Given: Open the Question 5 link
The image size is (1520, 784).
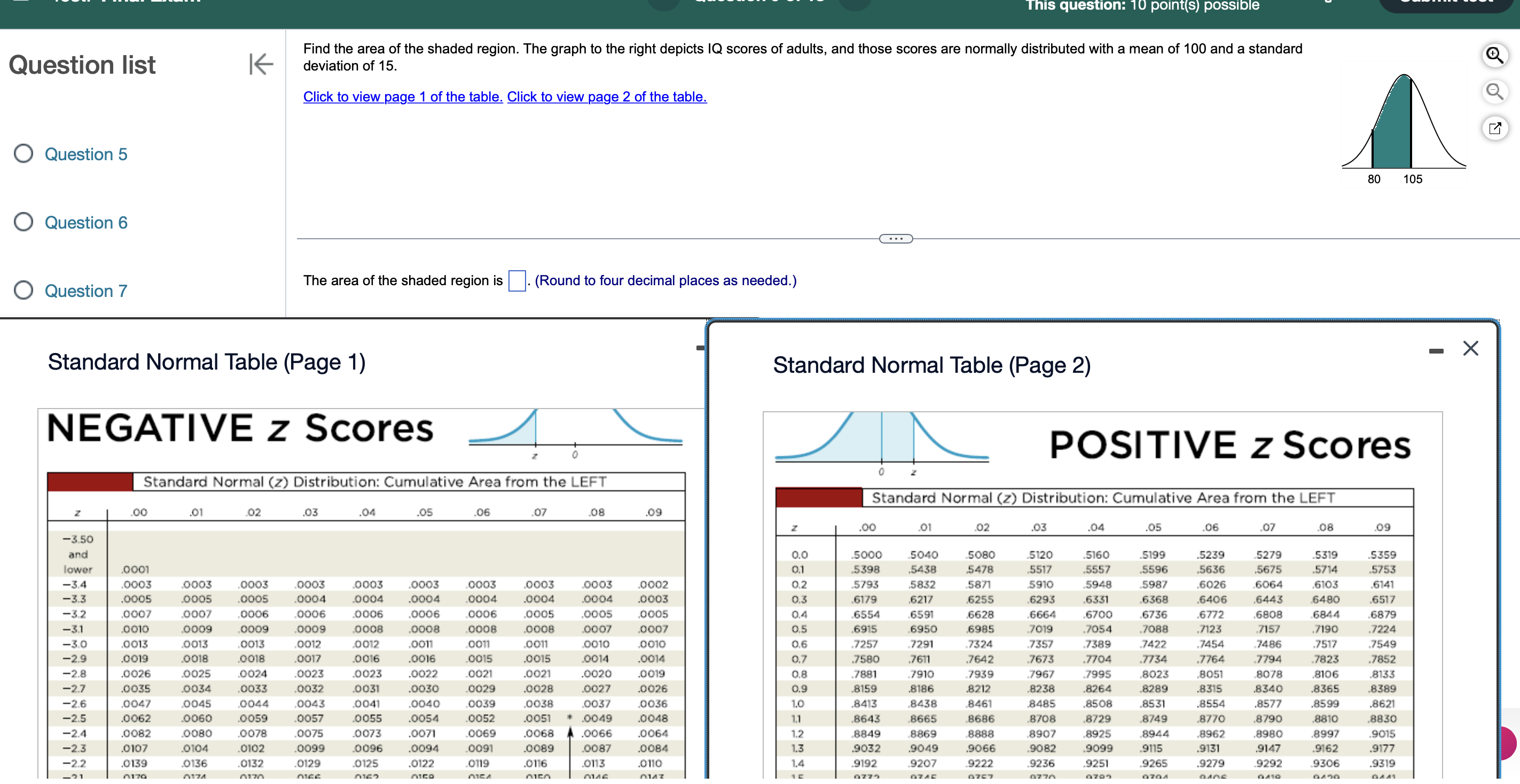Looking at the screenshot, I should (86, 155).
